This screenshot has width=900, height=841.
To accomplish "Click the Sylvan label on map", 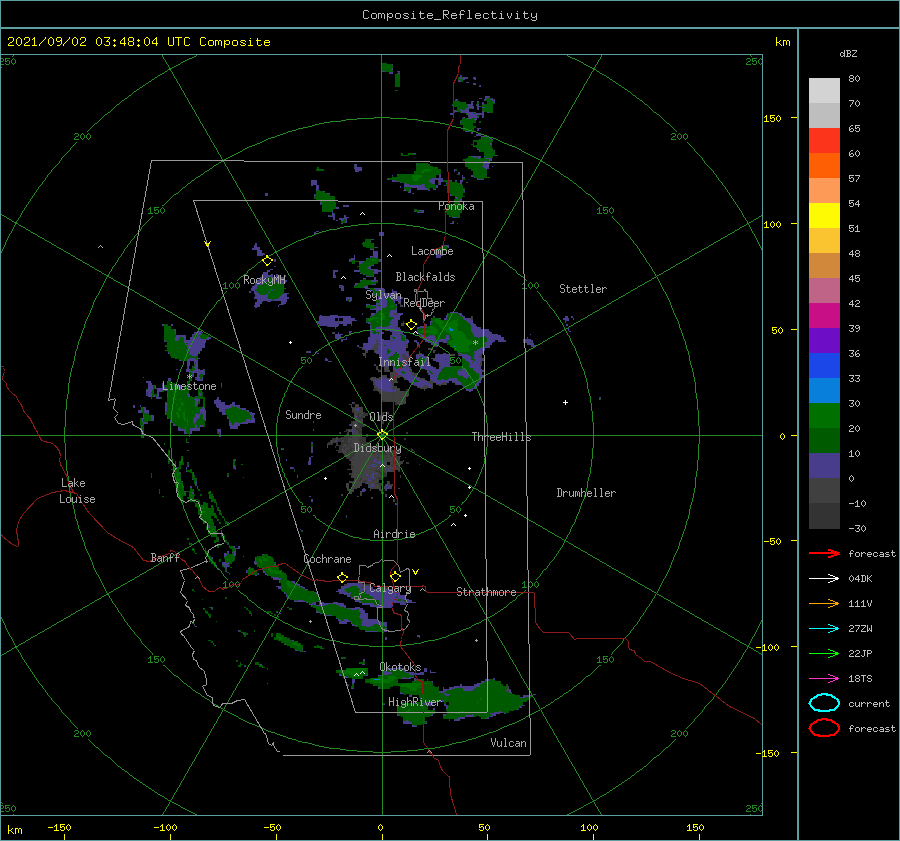I will [383, 295].
